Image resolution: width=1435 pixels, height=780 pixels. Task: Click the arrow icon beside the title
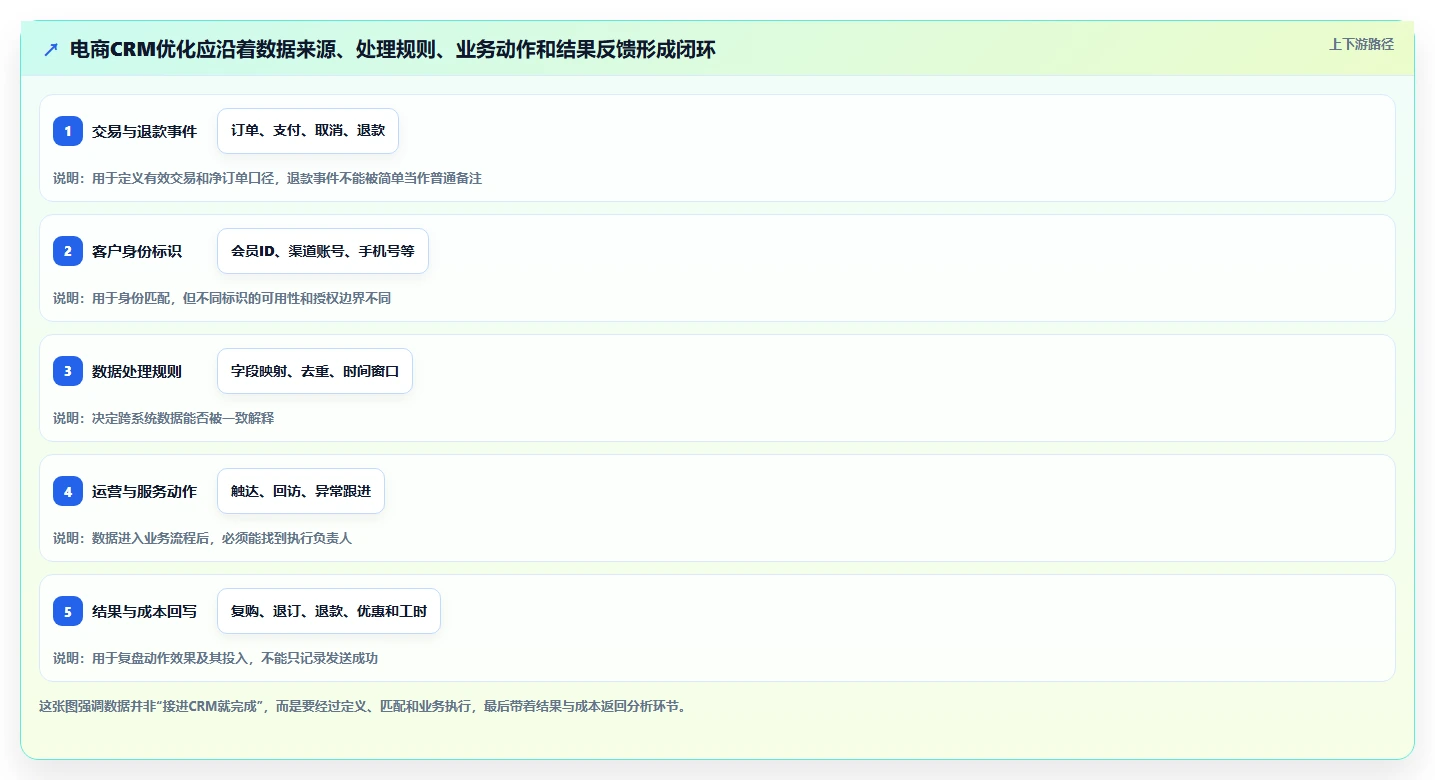pos(51,49)
